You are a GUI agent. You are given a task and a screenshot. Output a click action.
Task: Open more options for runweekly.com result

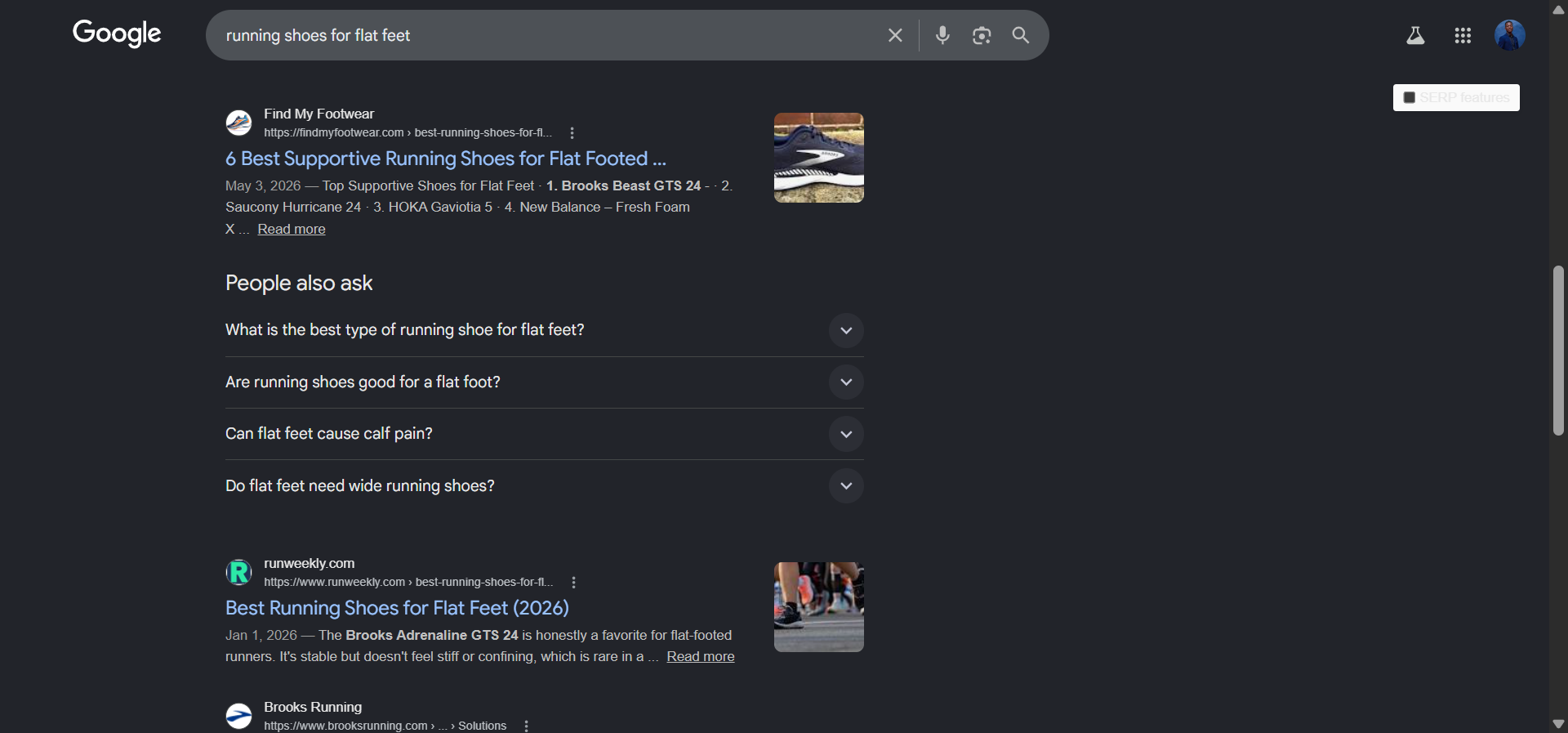pyautogui.click(x=574, y=583)
